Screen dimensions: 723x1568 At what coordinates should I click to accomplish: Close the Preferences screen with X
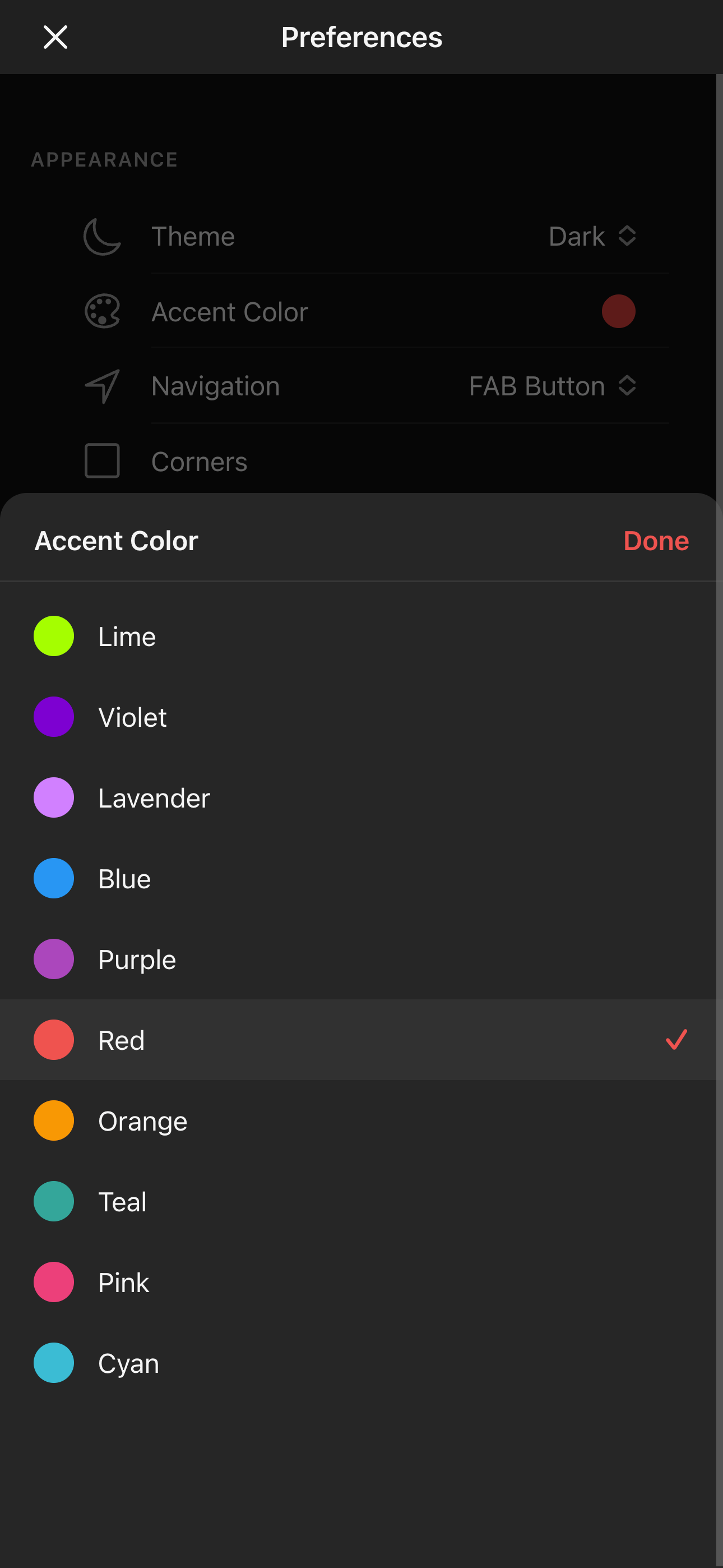click(55, 37)
